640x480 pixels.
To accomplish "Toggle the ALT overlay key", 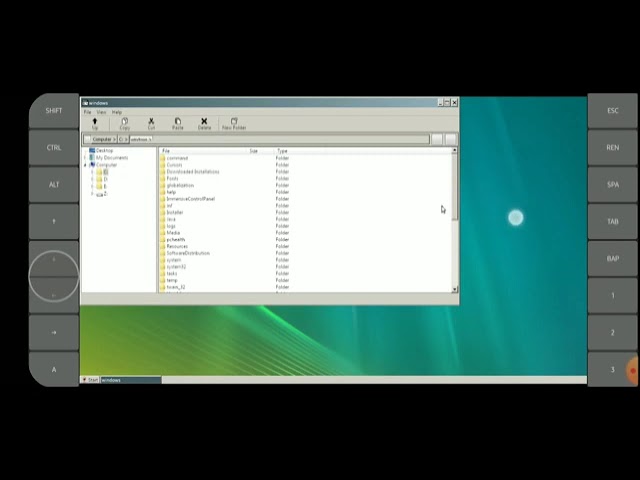I will click(x=54, y=184).
